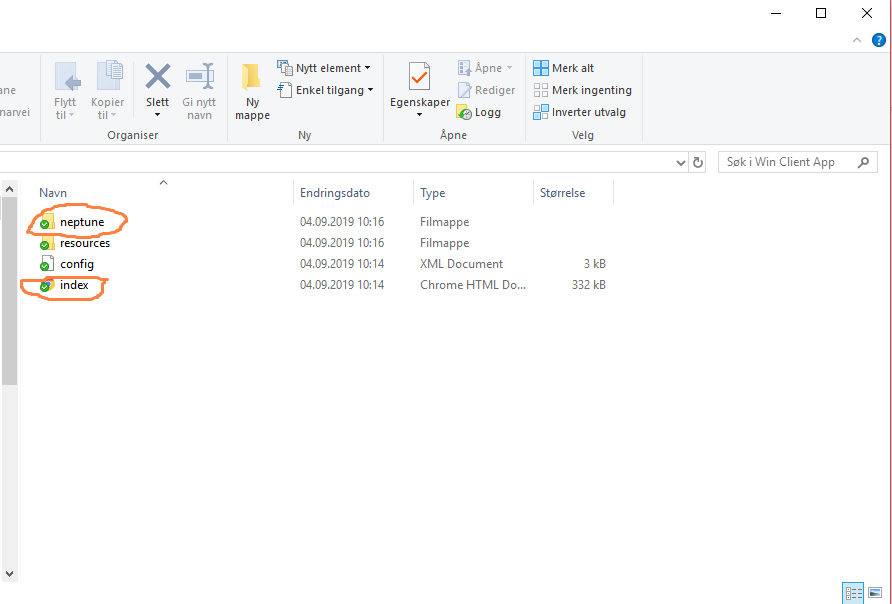Collapse the ribbon with the chevron
Screen dimensions: 892x604
tap(856, 38)
